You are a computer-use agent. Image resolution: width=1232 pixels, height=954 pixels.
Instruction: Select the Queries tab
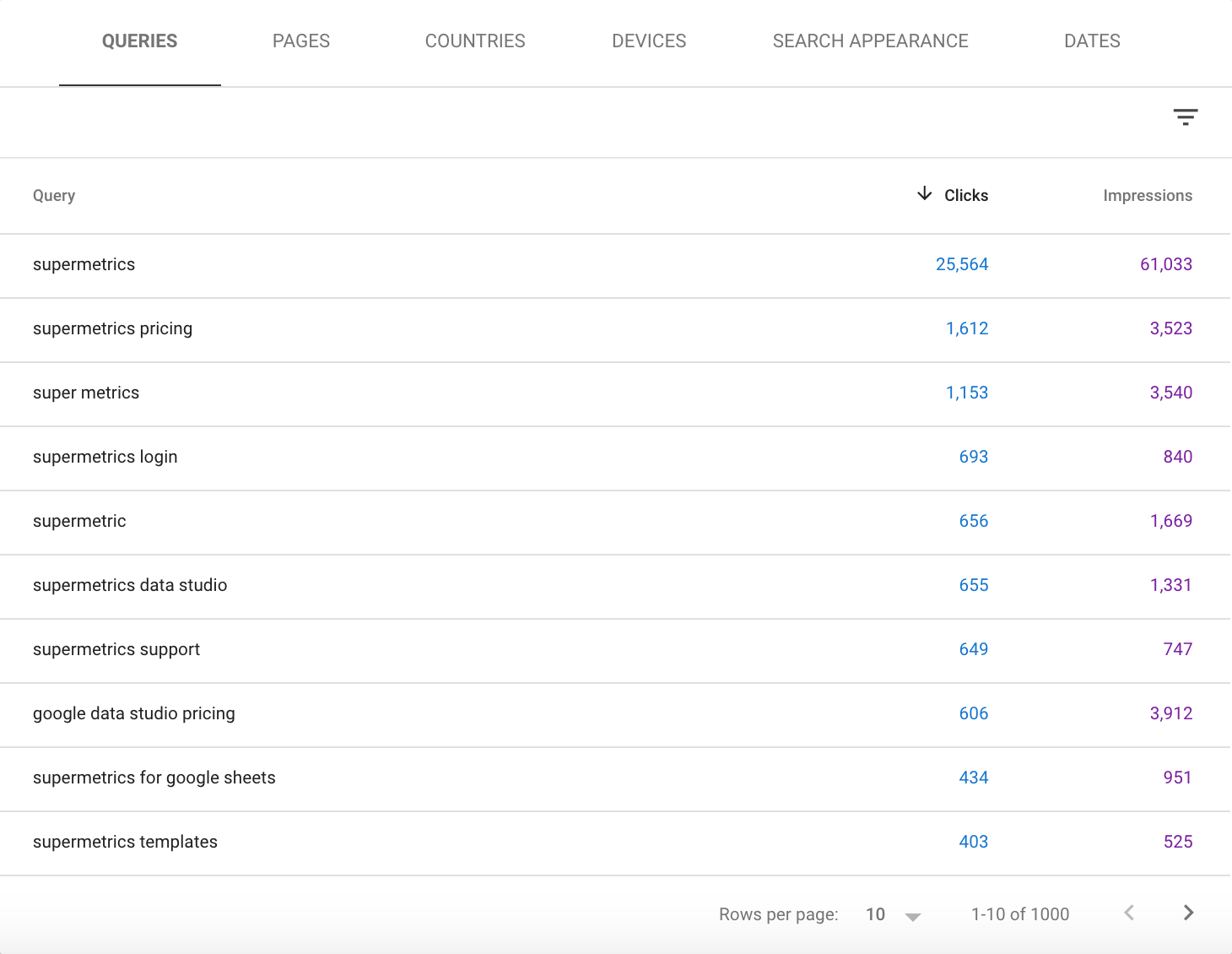coord(139,41)
